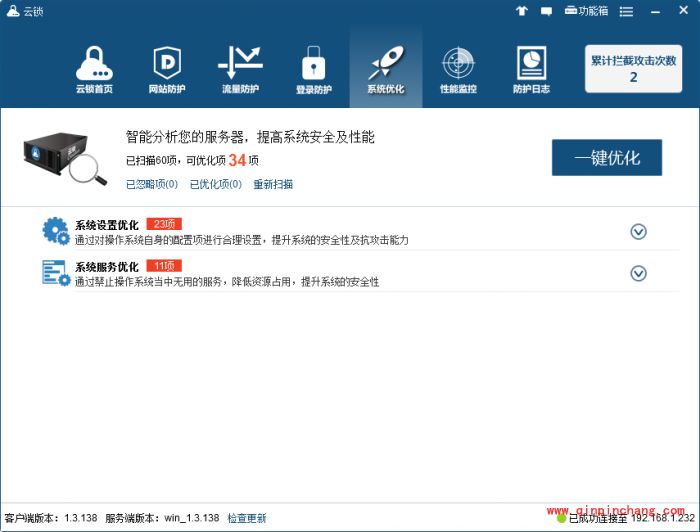
Task: Close the 云锁 window
Action: click(683, 10)
